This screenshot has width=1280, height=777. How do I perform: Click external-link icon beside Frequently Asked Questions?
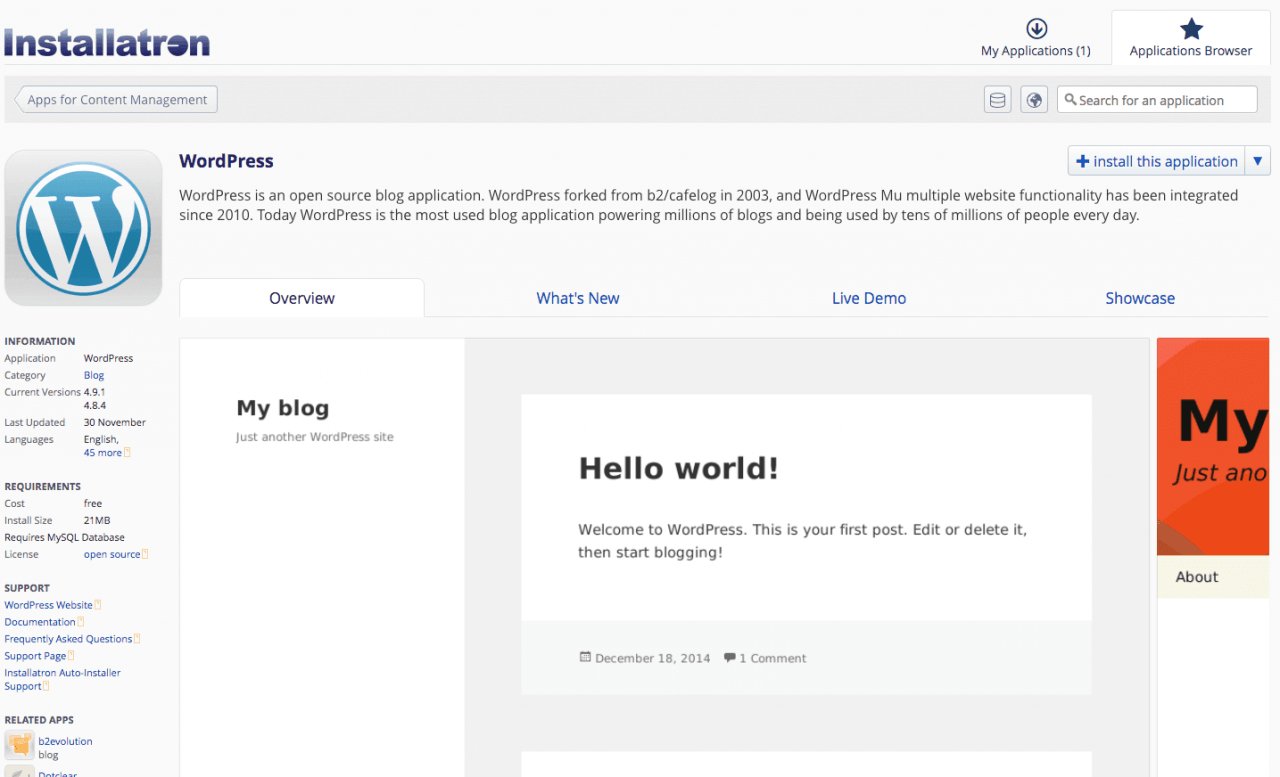pyautogui.click(x=137, y=639)
